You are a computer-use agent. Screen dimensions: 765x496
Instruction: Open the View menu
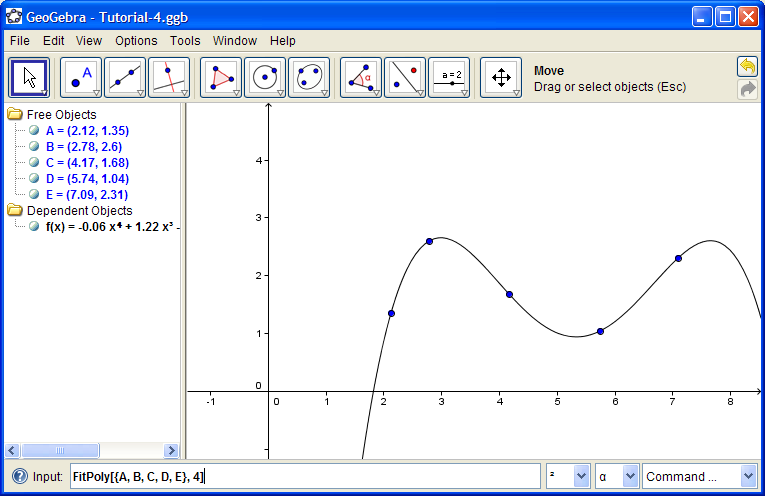click(89, 41)
